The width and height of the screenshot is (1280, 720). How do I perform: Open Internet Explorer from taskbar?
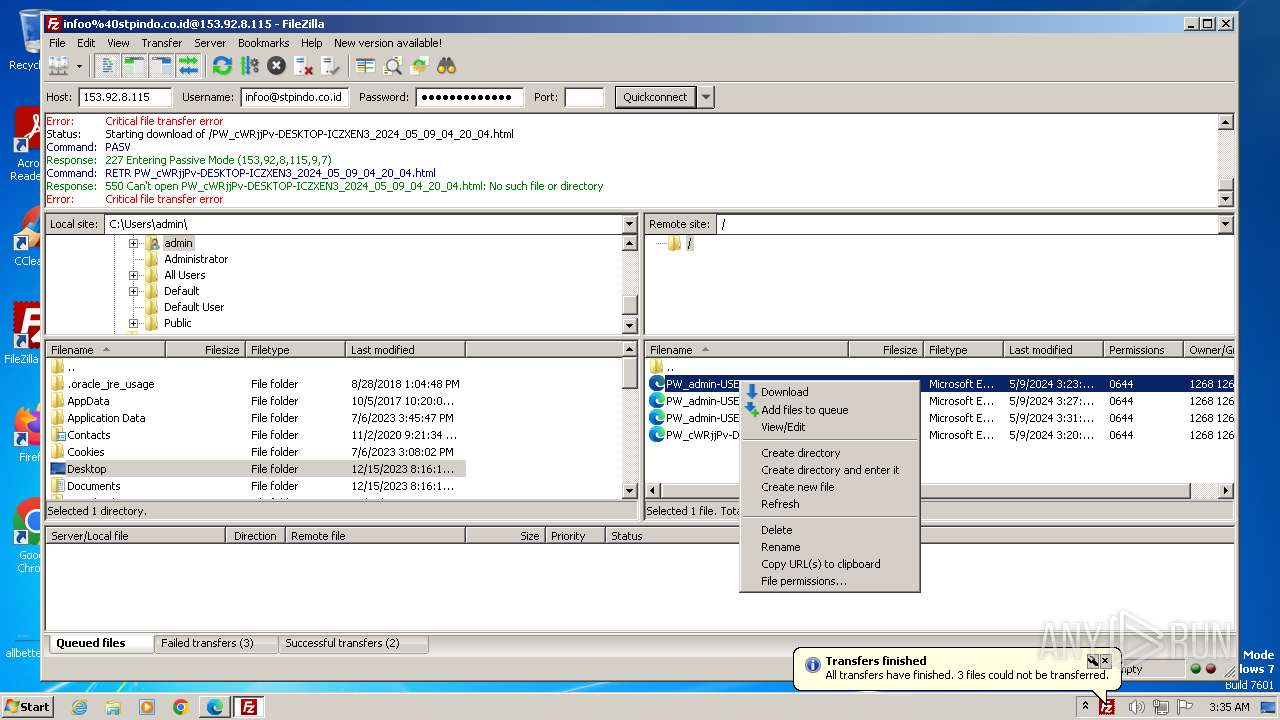[79, 707]
